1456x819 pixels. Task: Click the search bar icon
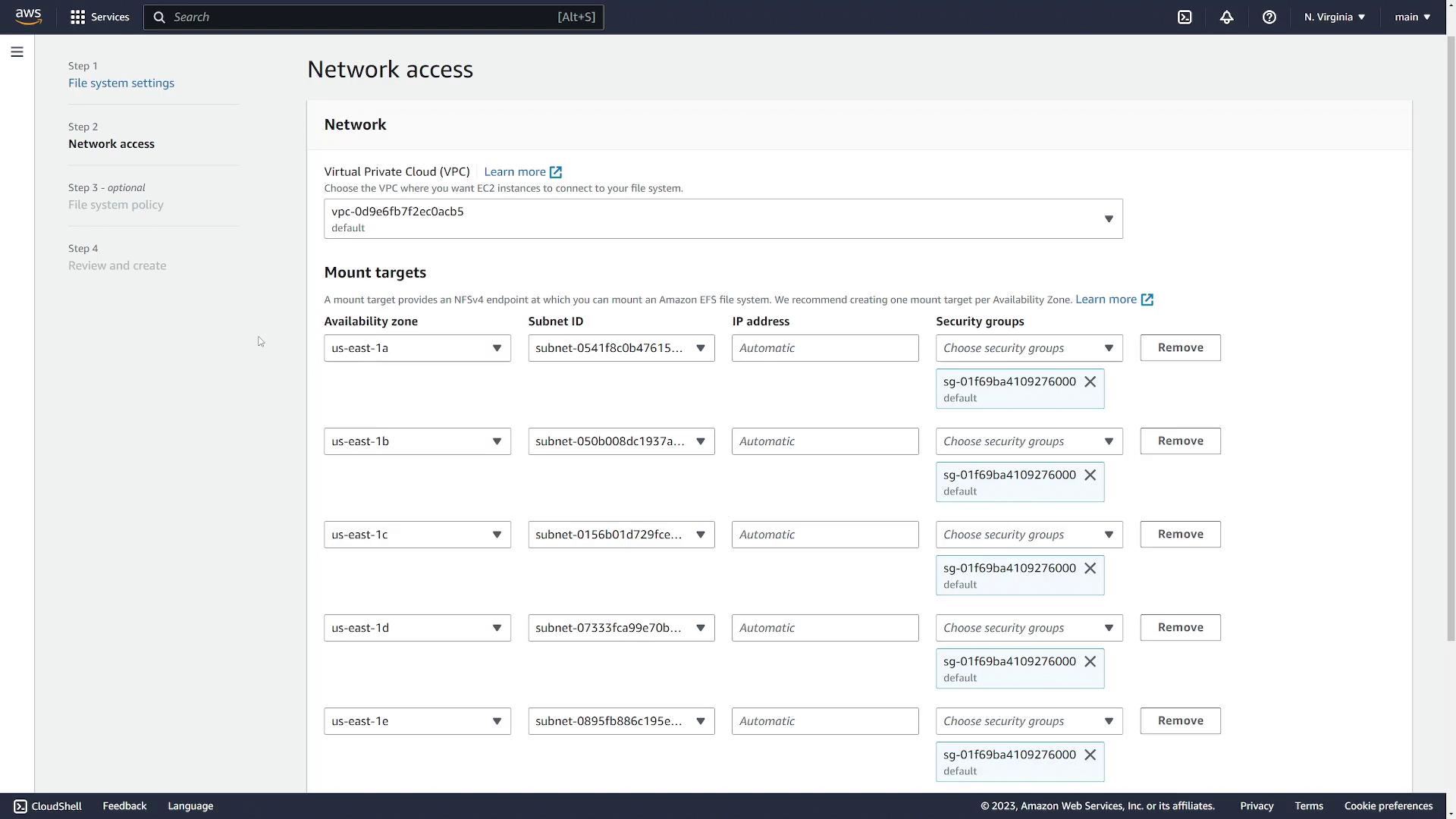(x=158, y=17)
